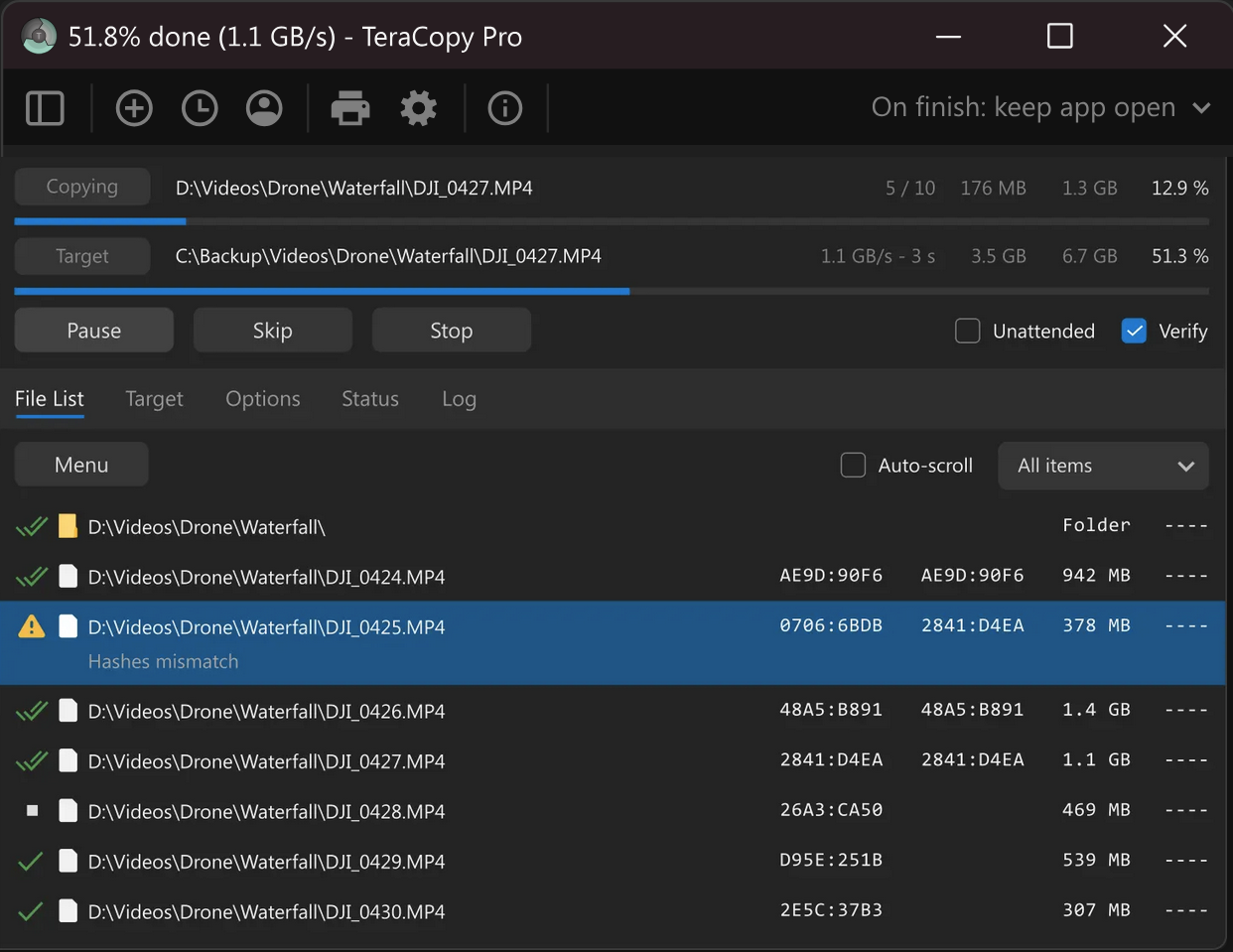
Task: Toggle the sidebar panel icon
Action: (45, 108)
